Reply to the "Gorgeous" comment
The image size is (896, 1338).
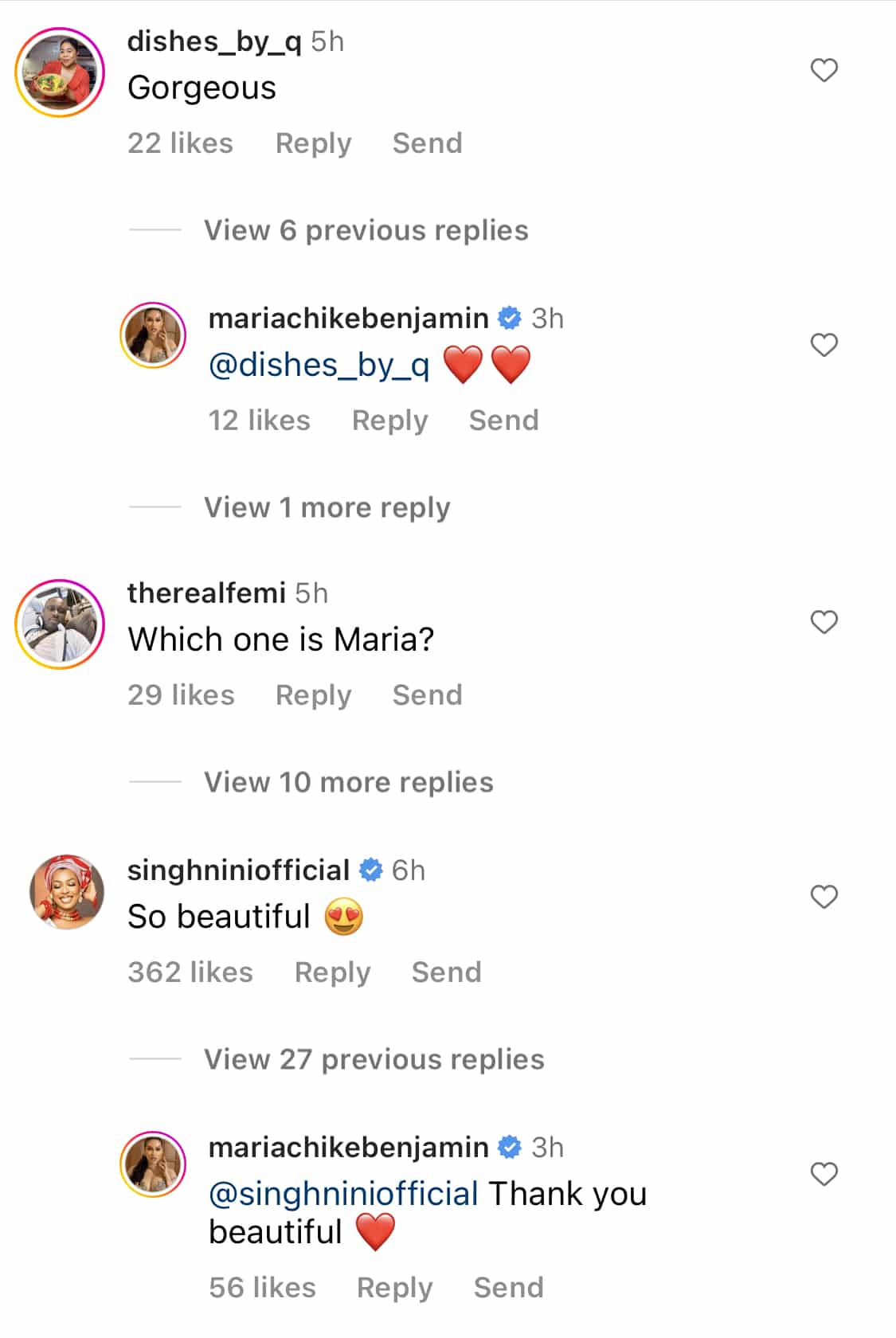click(313, 143)
